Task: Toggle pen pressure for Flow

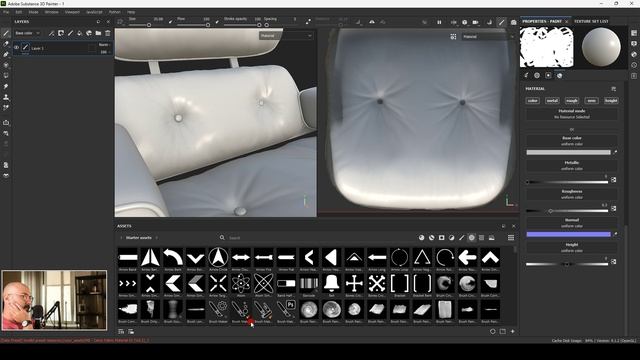Action: pos(217,21)
